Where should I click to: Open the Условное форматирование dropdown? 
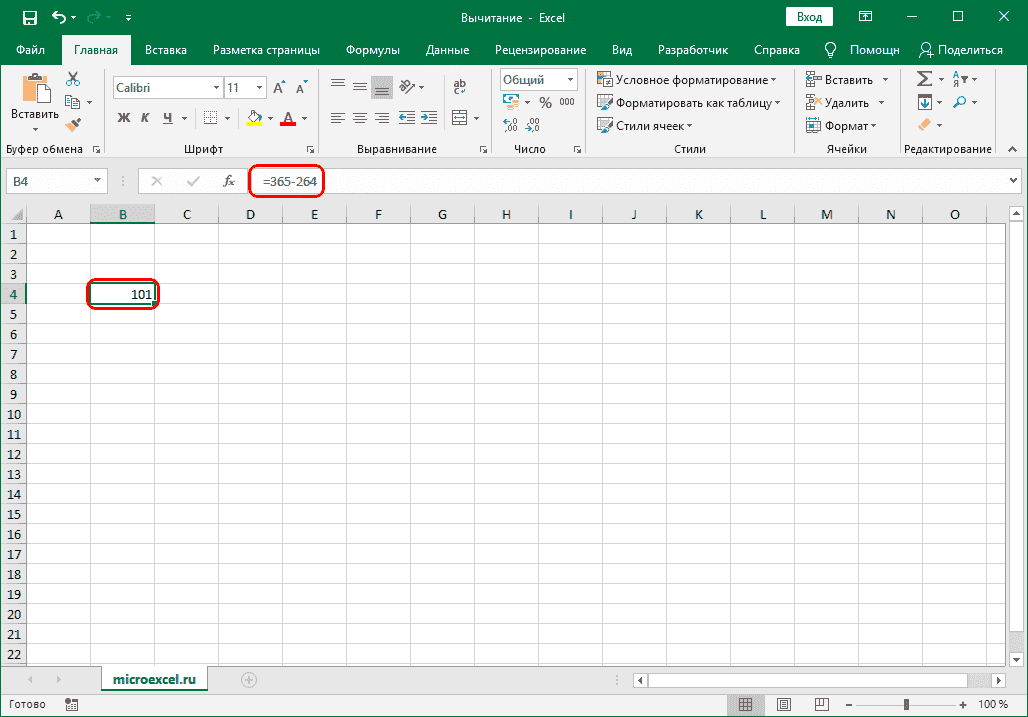tap(686, 80)
